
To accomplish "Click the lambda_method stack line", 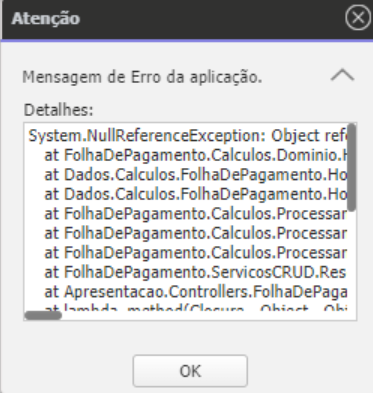I will (x=196, y=308).
